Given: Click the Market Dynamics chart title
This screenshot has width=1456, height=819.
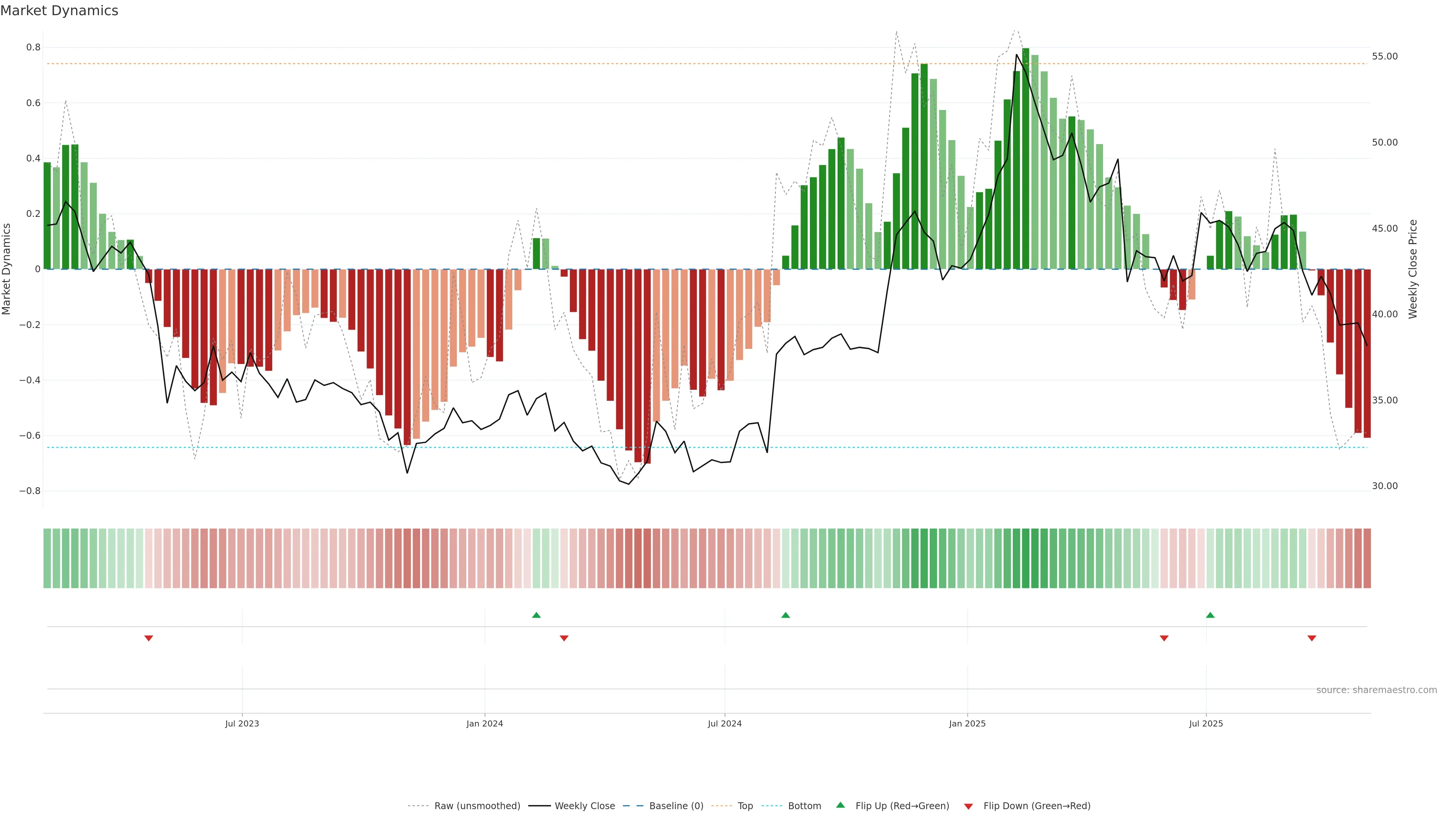Looking at the screenshot, I should pos(60,11).
